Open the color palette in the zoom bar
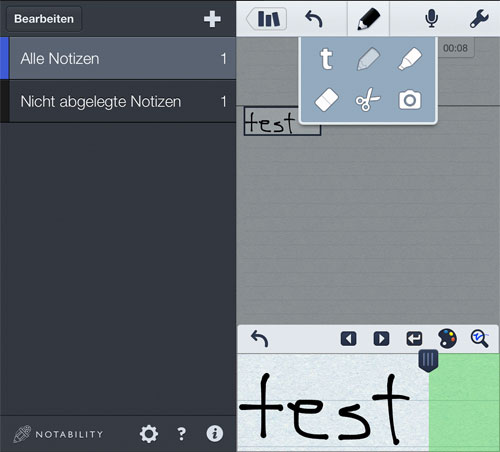This screenshot has width=500, height=452. click(447, 339)
